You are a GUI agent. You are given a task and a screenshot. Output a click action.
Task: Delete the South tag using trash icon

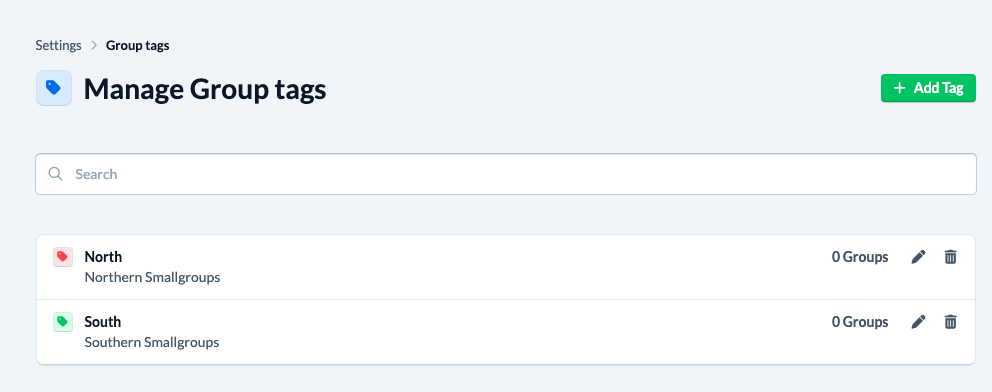[950, 322]
